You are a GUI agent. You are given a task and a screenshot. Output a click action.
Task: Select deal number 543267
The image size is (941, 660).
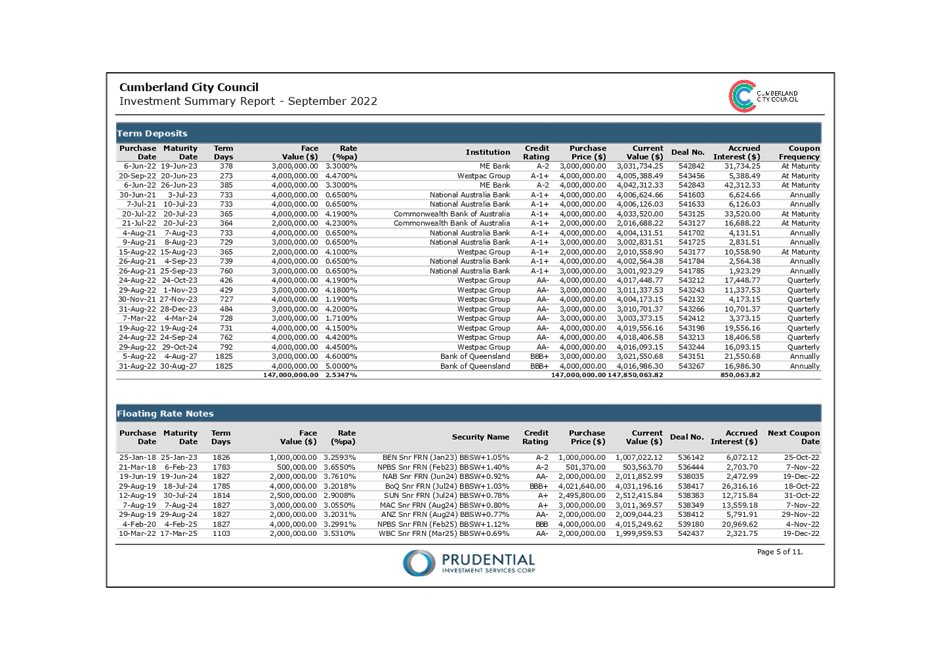pyautogui.click(x=691, y=366)
